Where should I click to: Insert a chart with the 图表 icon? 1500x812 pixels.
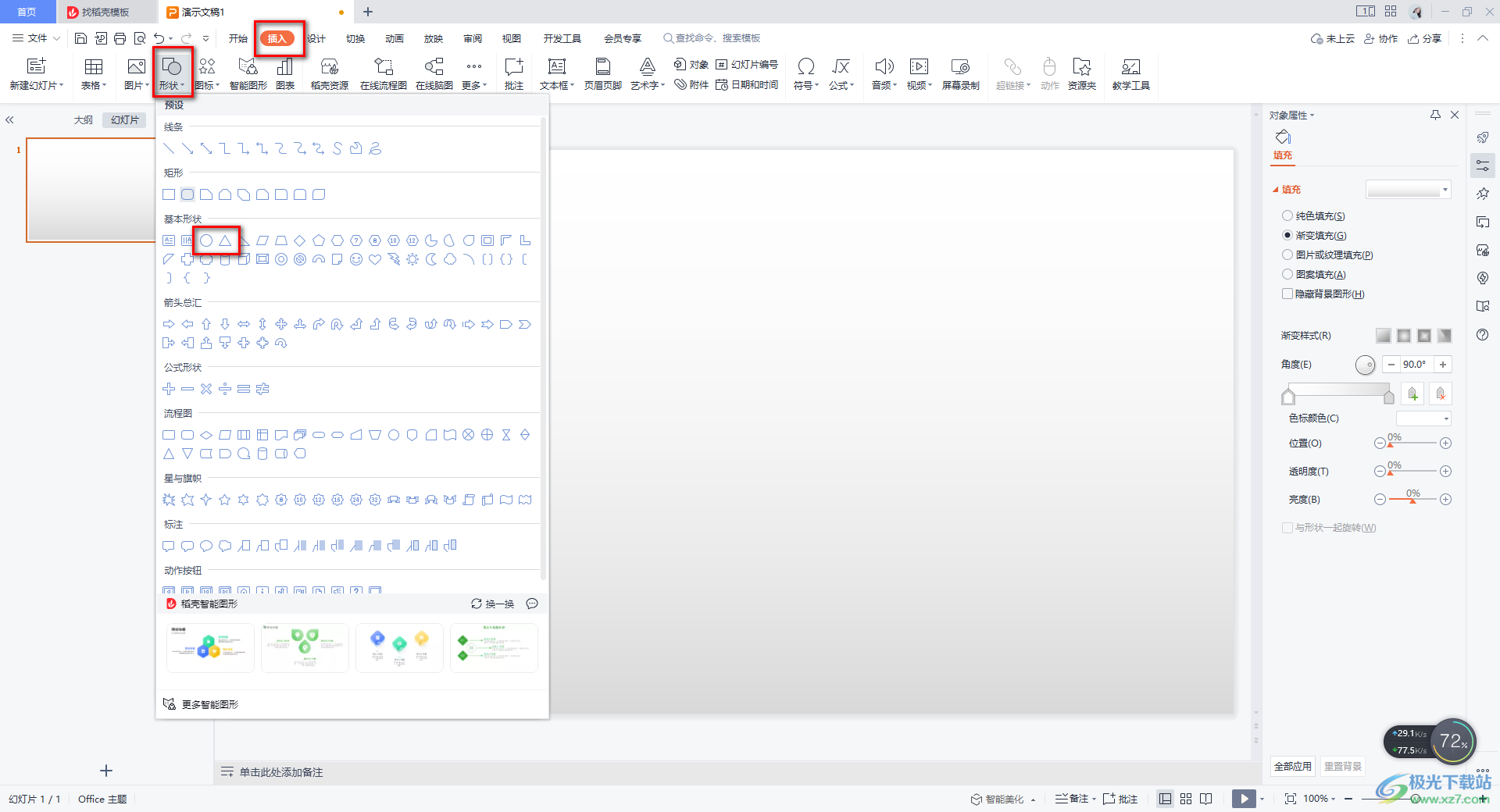(x=285, y=73)
